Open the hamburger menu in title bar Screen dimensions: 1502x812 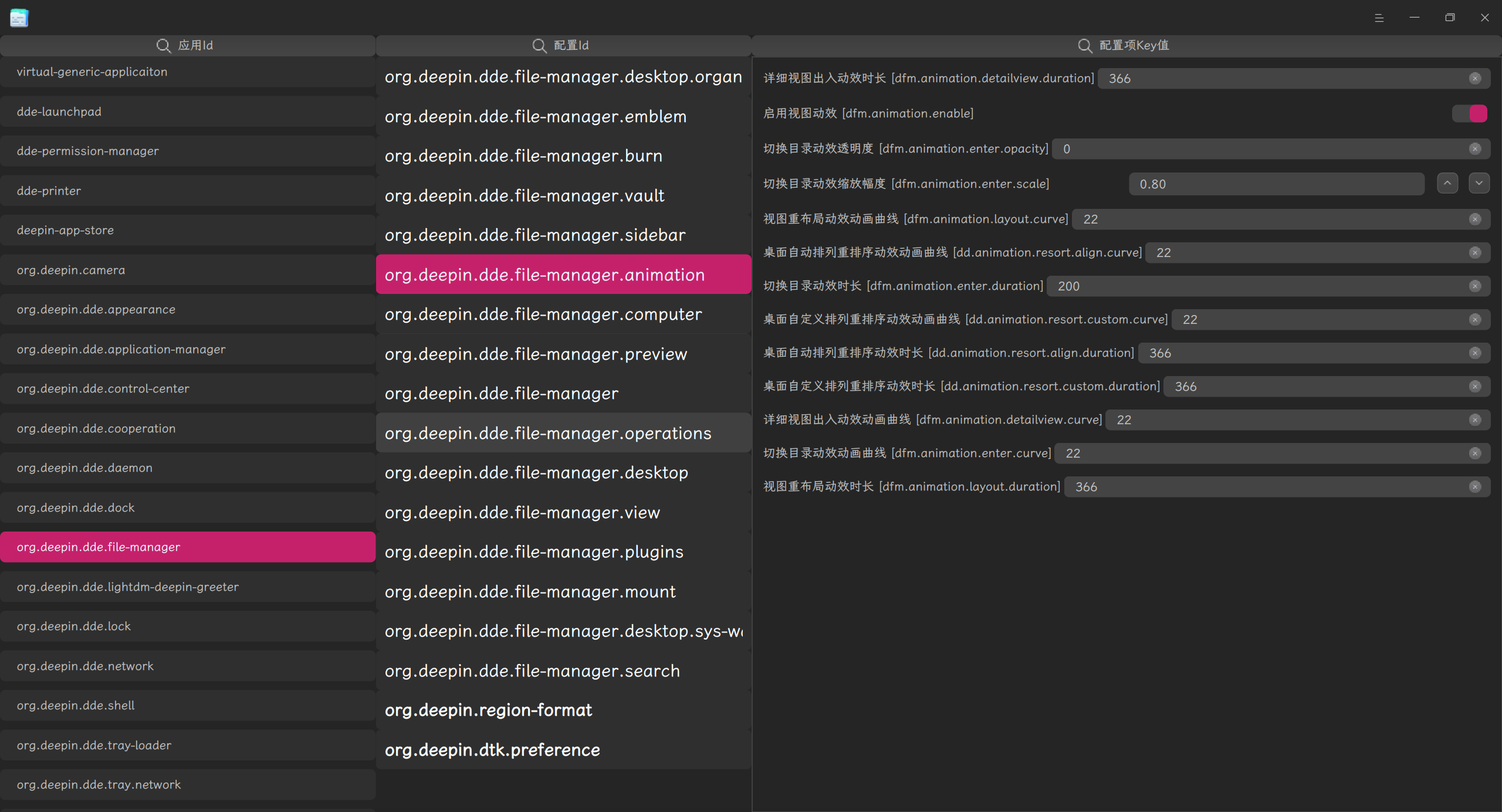1379,18
